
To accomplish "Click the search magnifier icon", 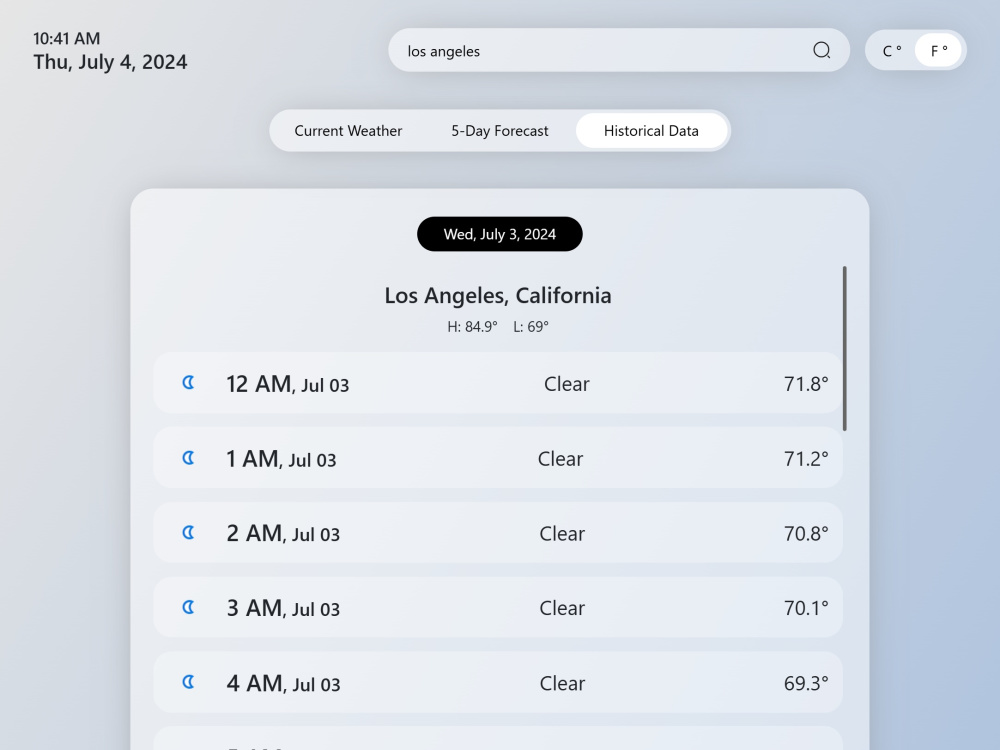I will click(x=821, y=50).
